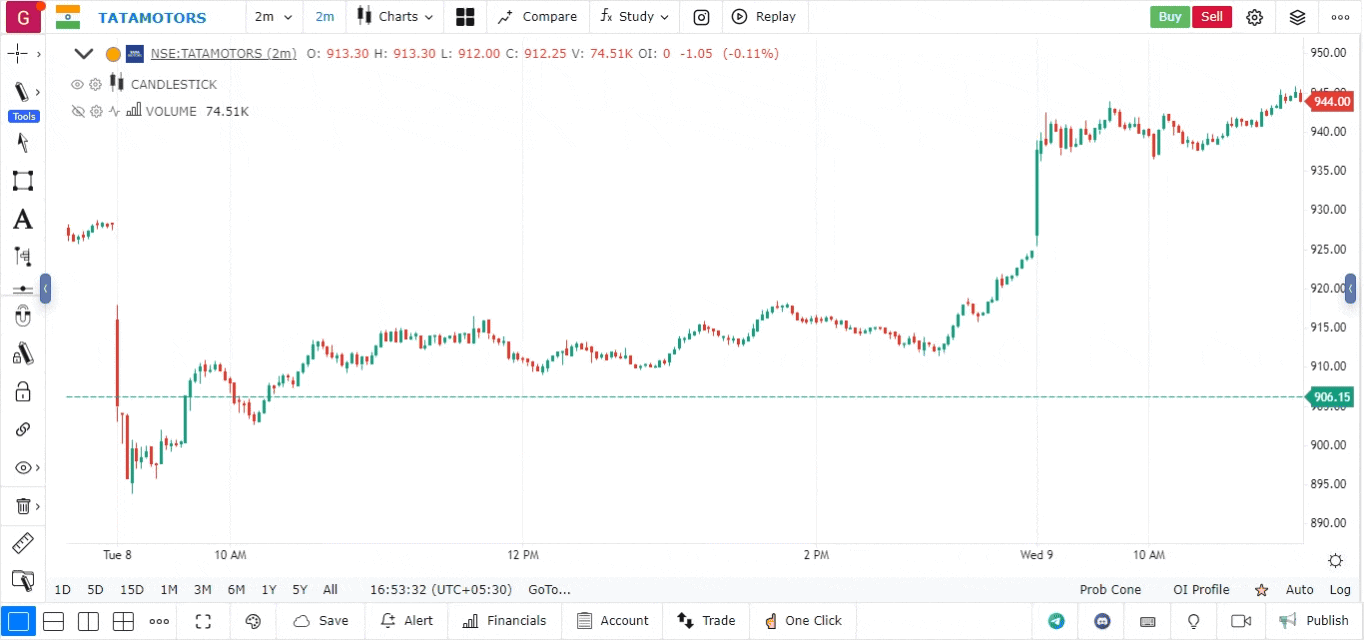
Task: Take a chart snapshot with the camera icon
Action: [700, 17]
